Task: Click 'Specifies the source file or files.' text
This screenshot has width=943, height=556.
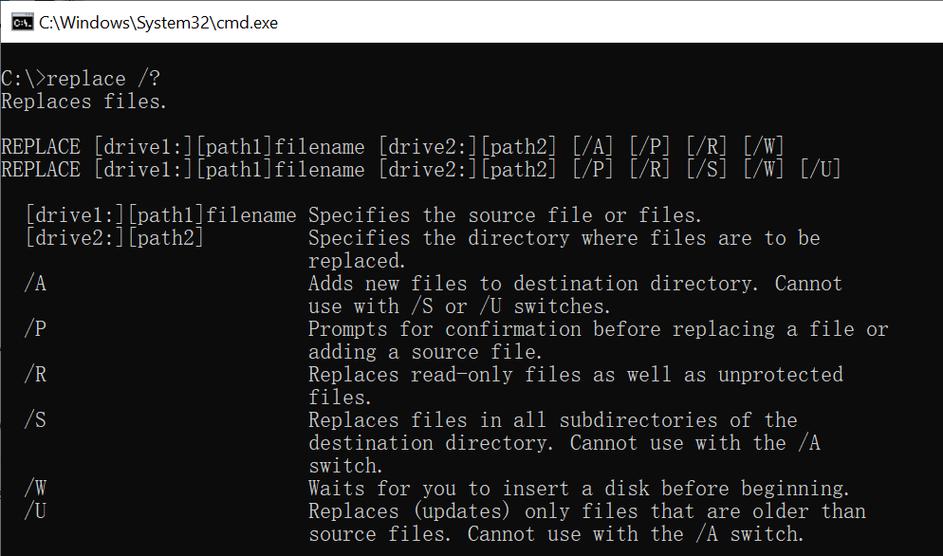Action: (x=505, y=215)
